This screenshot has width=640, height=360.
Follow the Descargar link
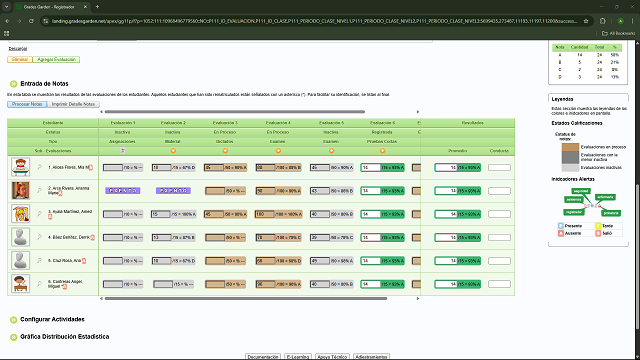[18, 49]
